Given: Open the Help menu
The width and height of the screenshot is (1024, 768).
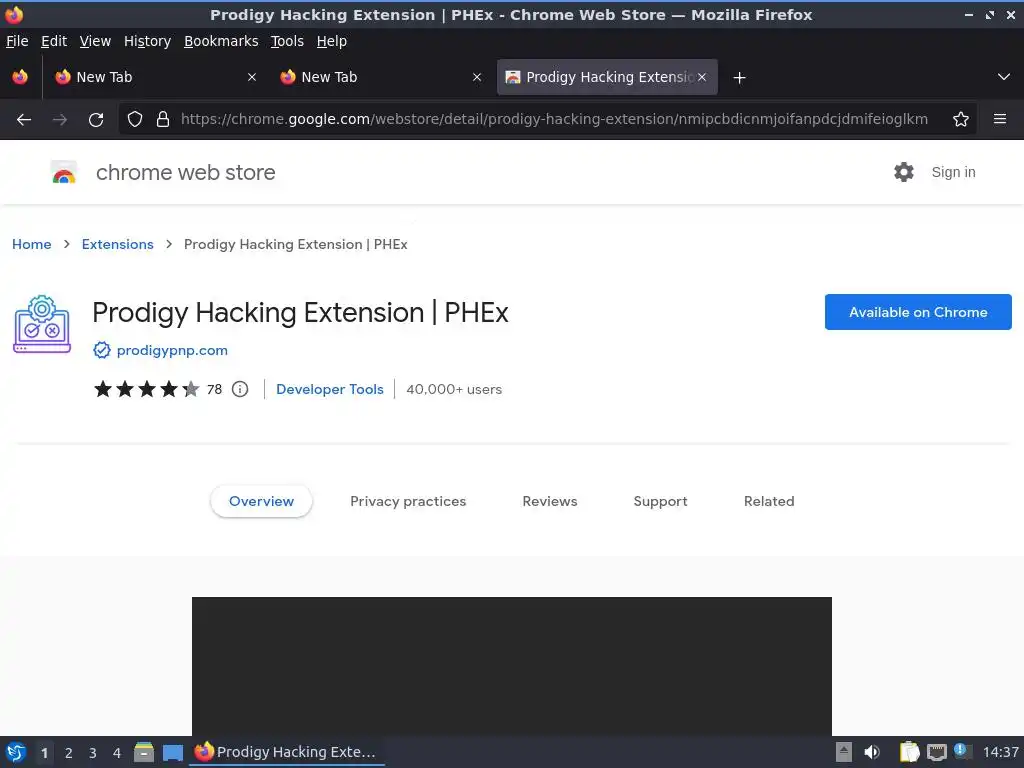Looking at the screenshot, I should (332, 41).
